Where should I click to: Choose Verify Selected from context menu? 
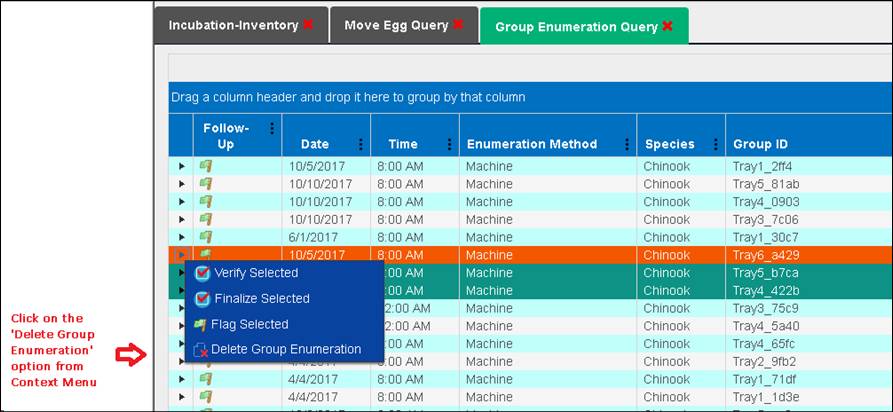coord(255,273)
